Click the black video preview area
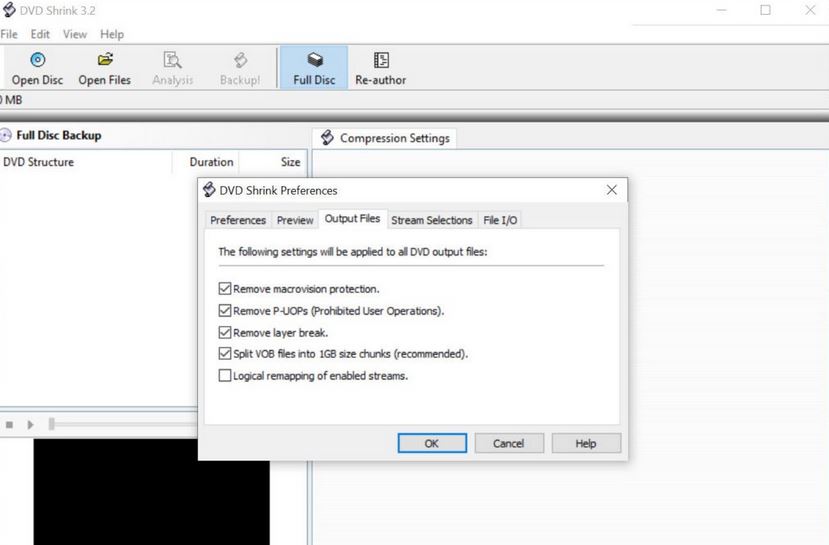Viewport: 829px width, 545px height. (x=152, y=492)
